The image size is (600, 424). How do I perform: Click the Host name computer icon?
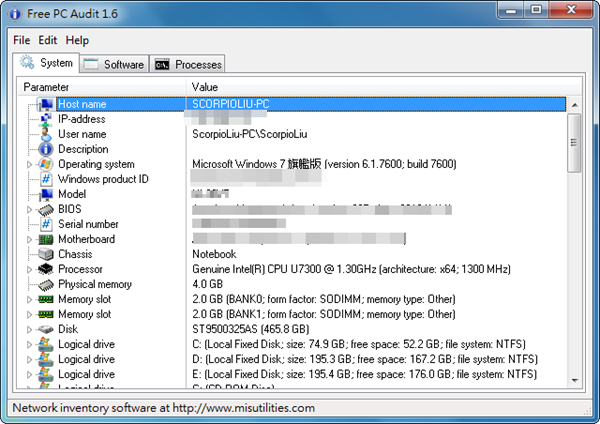(x=46, y=104)
